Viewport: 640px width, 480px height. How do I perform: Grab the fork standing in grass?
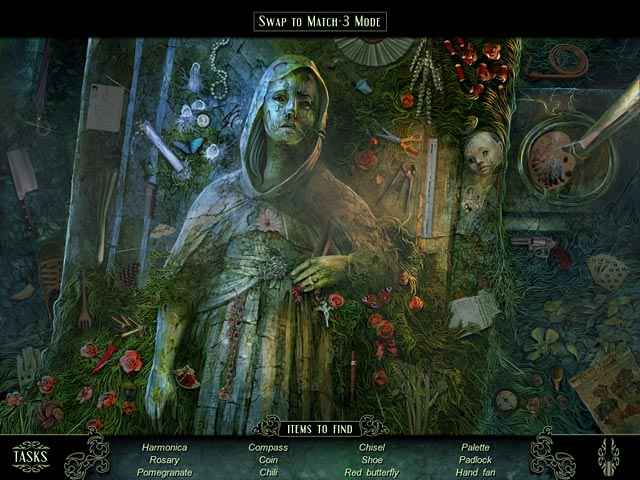tap(84, 304)
